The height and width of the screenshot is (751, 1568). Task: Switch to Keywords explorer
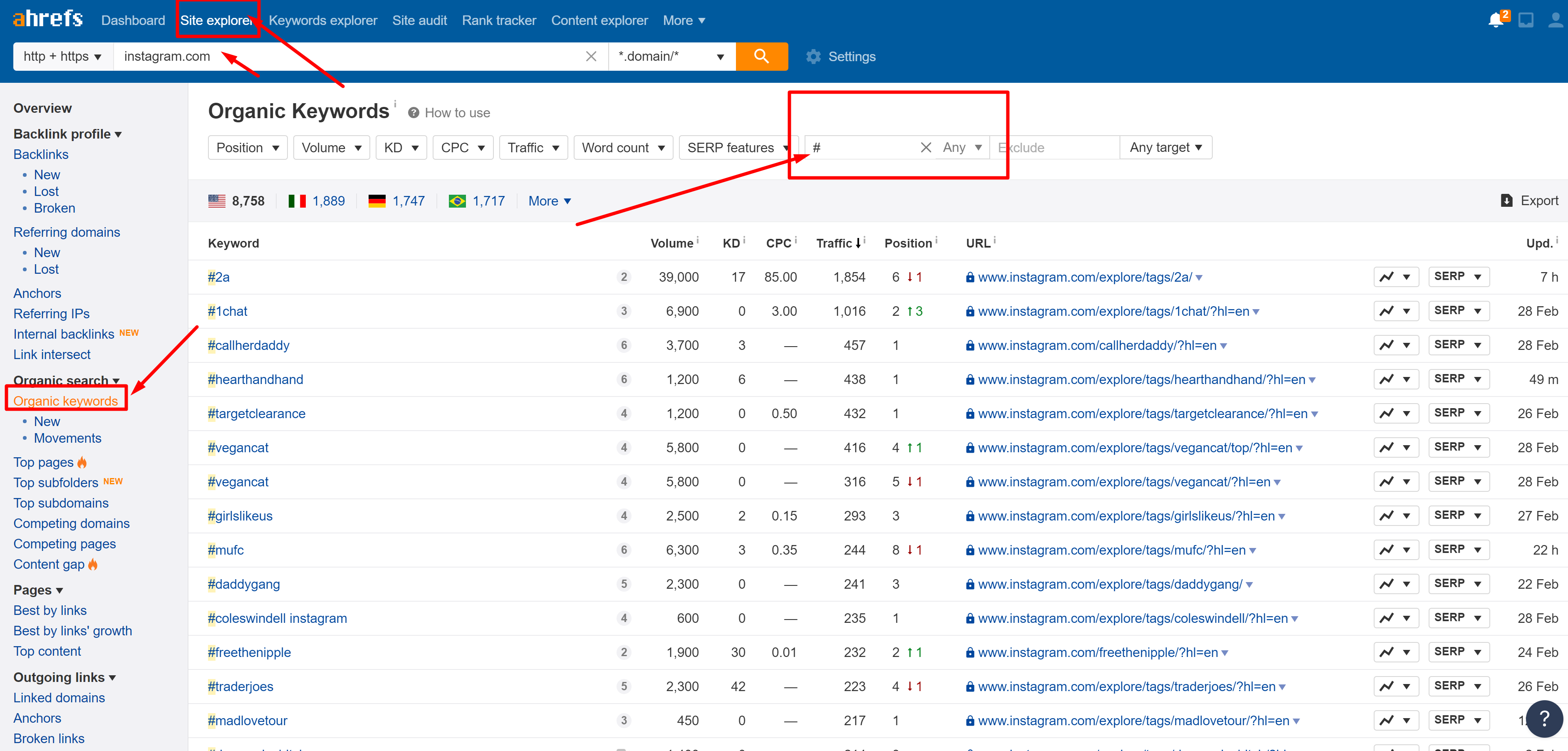[x=322, y=20]
